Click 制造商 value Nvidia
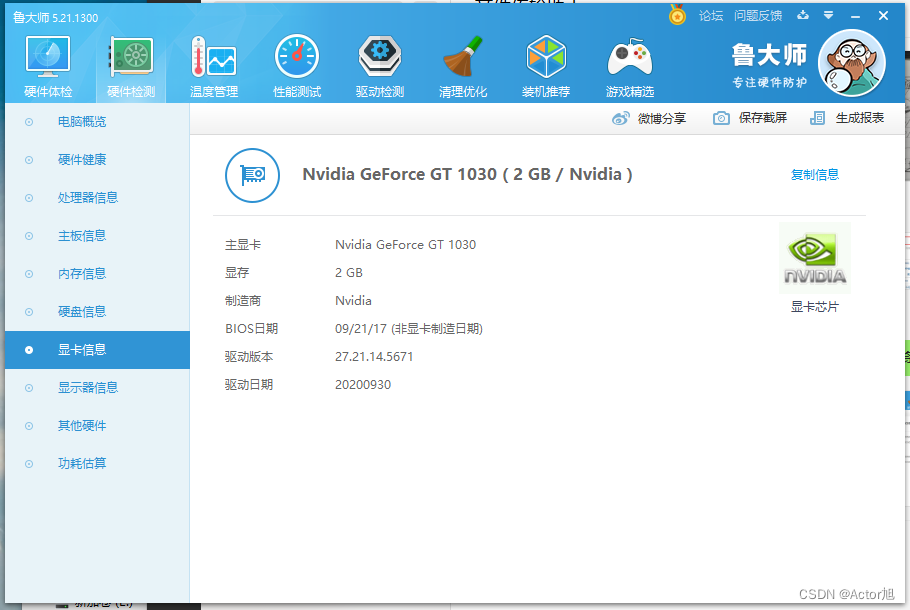Viewport: 910px width, 610px height. pyautogui.click(x=353, y=301)
